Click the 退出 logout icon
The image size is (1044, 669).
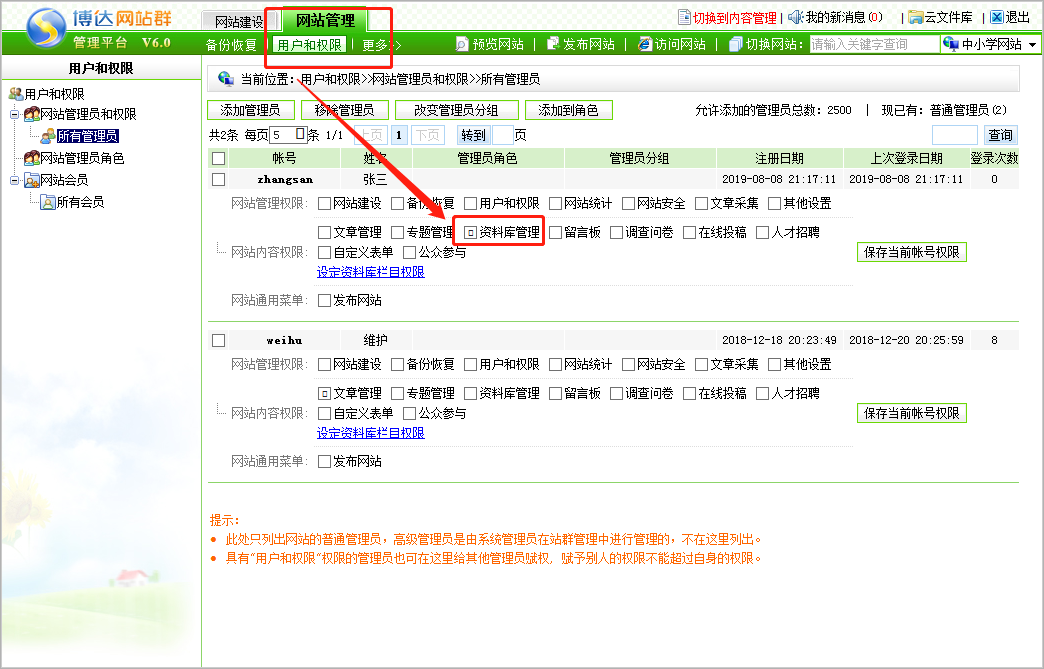point(996,18)
